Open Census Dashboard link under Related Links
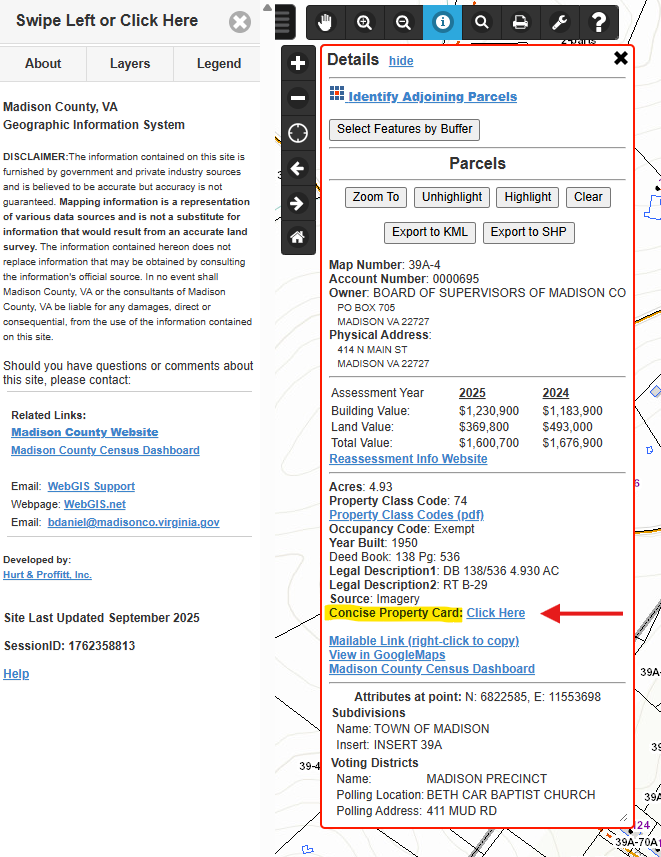Screen dimensions: 661x857 point(106,450)
